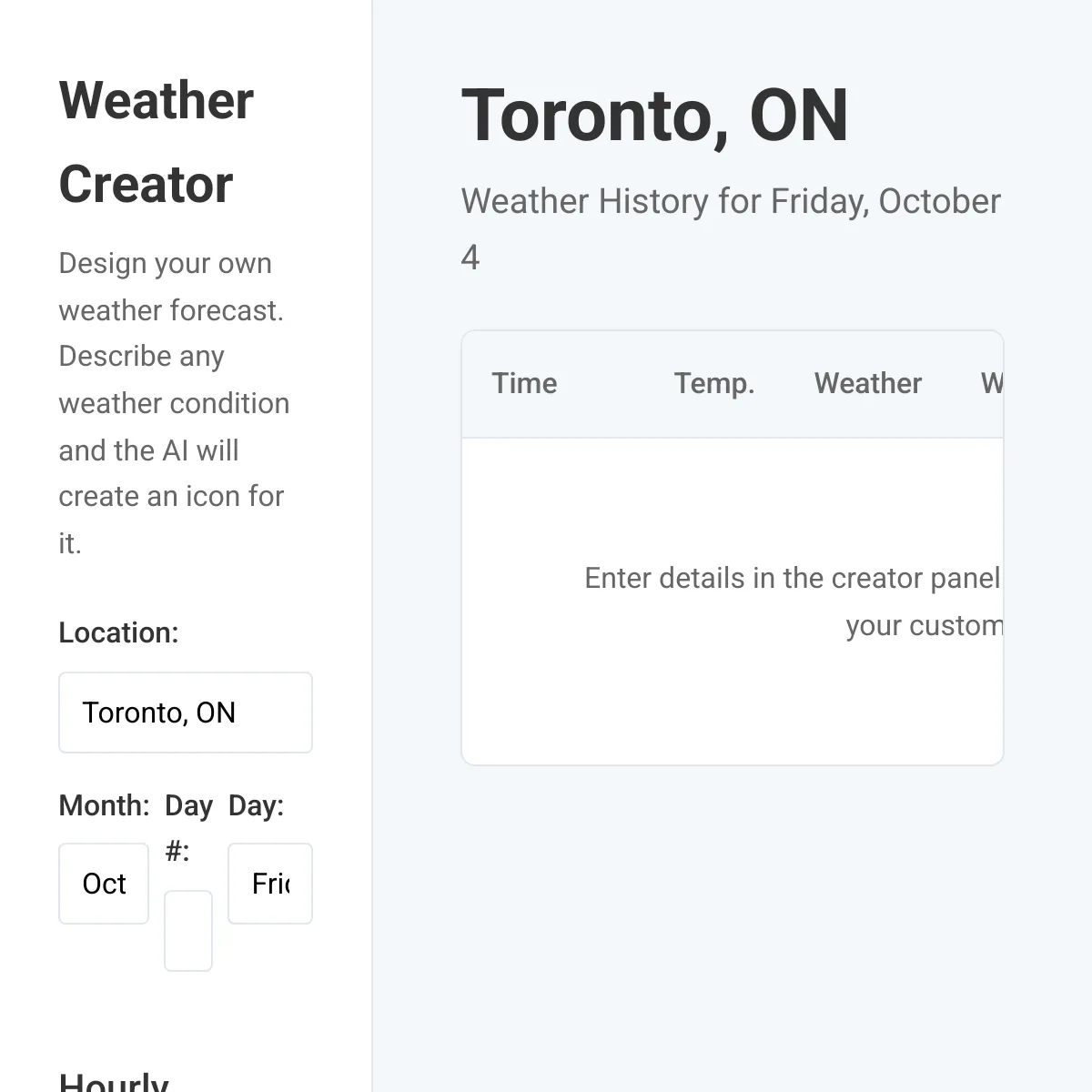
Task: Click the Location text input field
Action: [185, 713]
